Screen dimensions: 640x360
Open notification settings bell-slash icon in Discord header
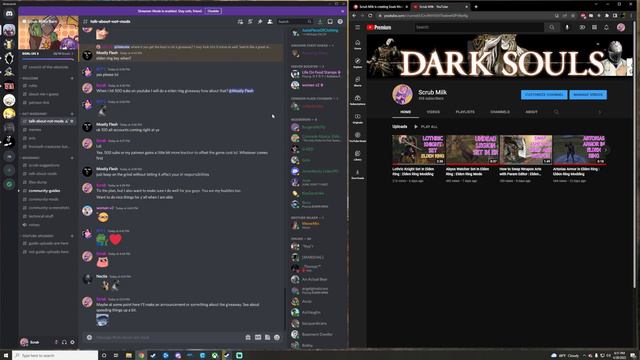(x=250, y=22)
